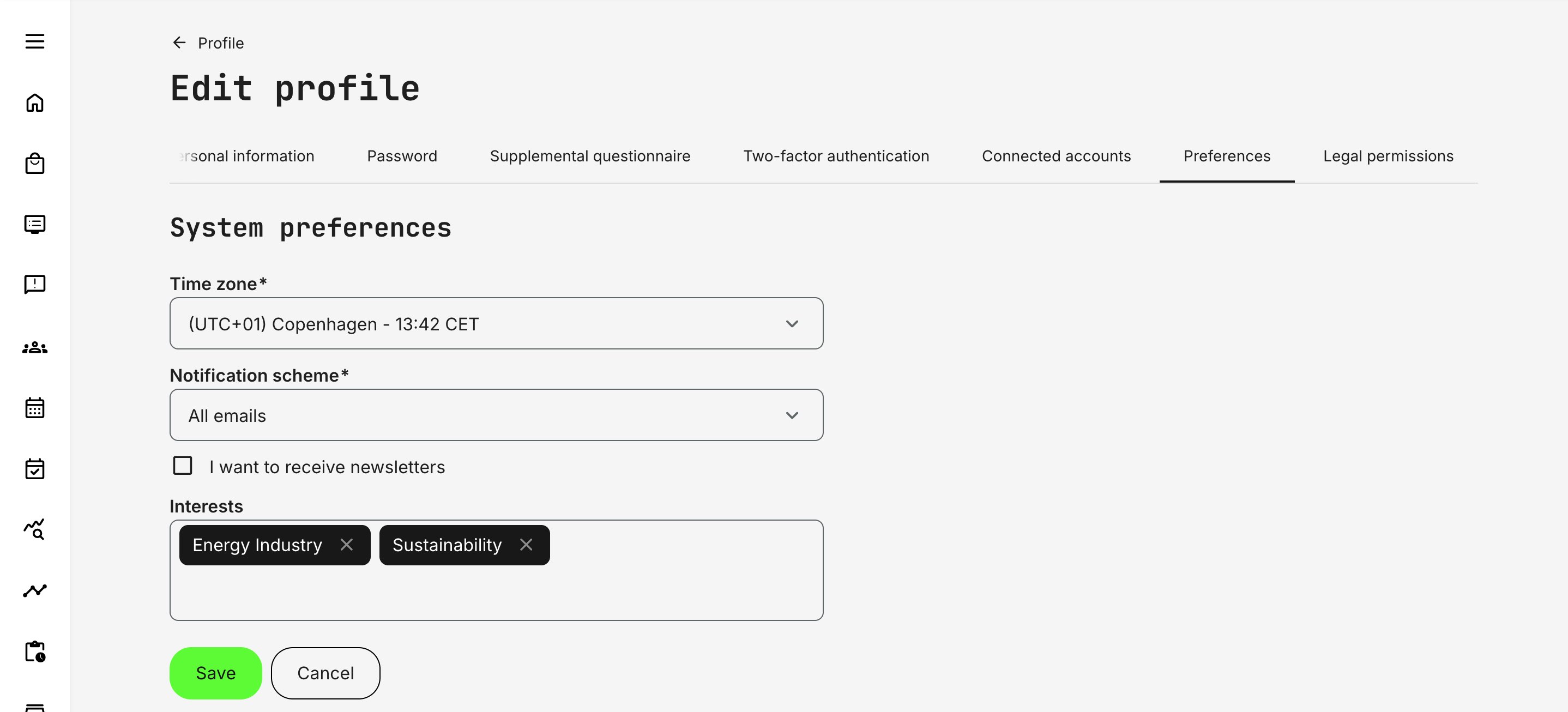Open the shopping bag section
1568x712 pixels.
35,163
